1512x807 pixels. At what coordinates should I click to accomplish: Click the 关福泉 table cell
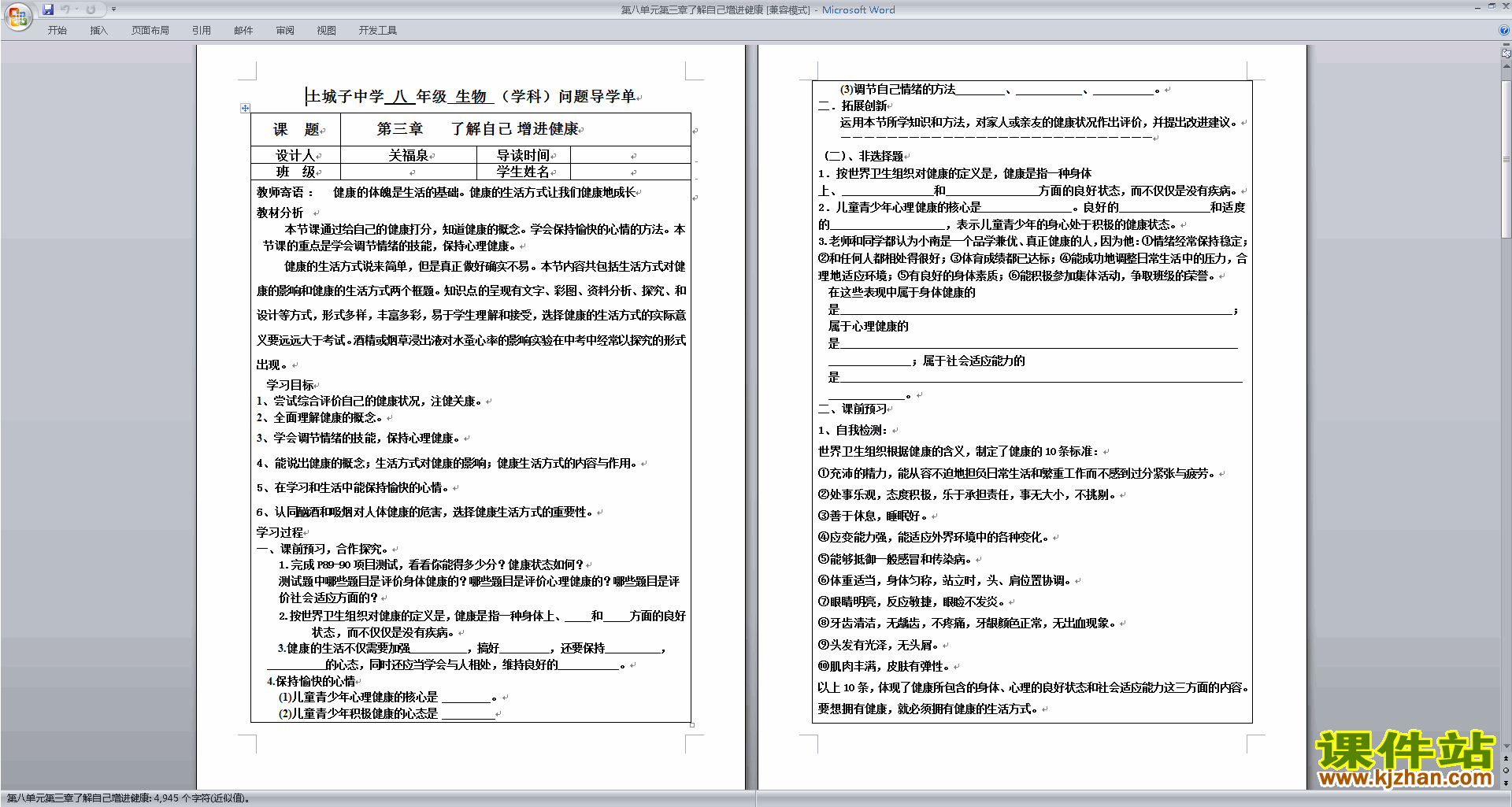click(x=409, y=155)
